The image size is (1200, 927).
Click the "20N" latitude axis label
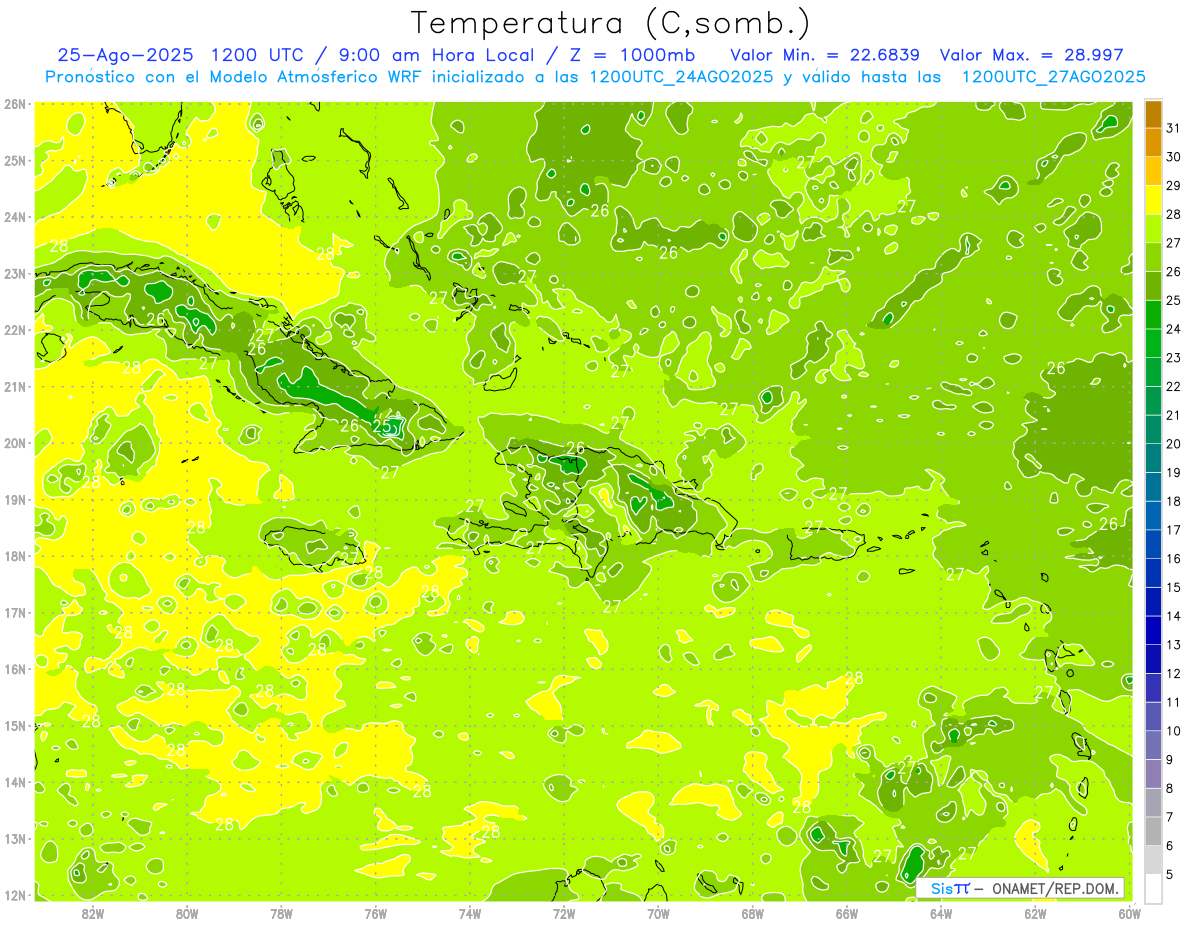tap(15, 443)
